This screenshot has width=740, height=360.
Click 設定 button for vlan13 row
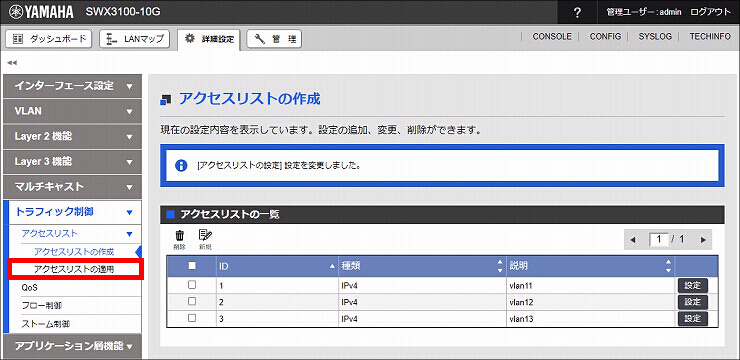(x=693, y=318)
